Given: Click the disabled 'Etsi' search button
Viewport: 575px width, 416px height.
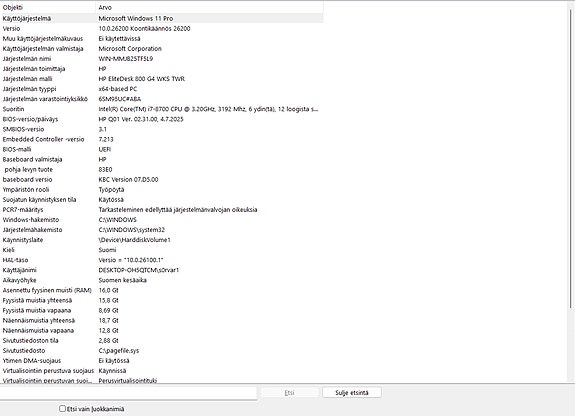Looking at the screenshot, I should click(289, 393).
